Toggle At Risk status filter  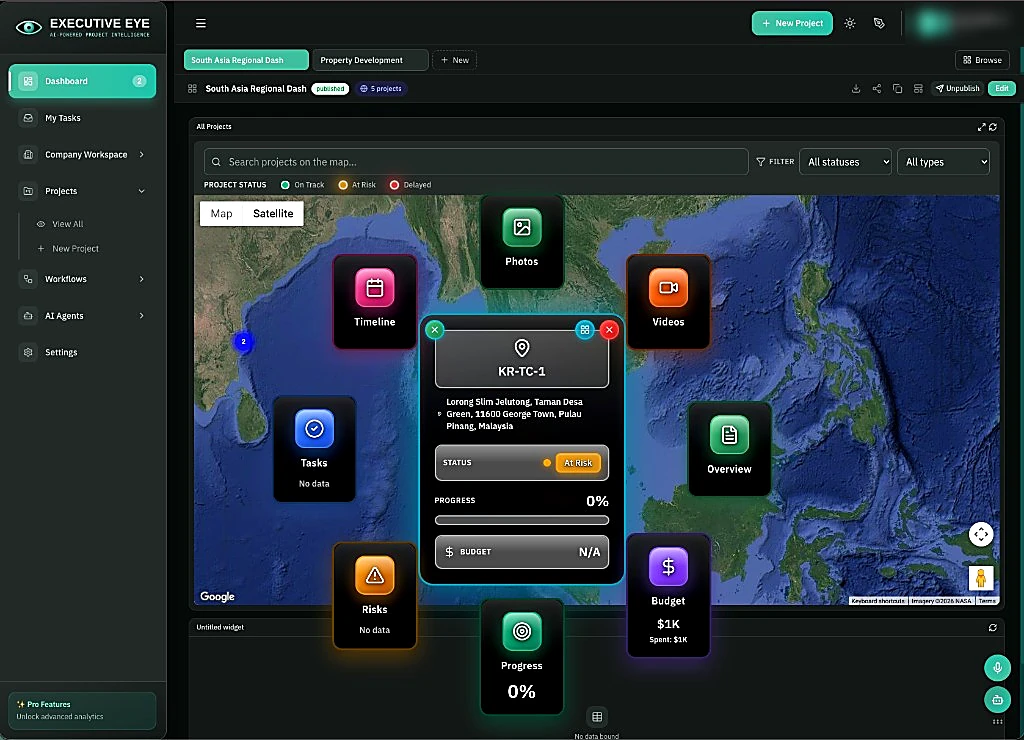pyautogui.click(x=357, y=185)
